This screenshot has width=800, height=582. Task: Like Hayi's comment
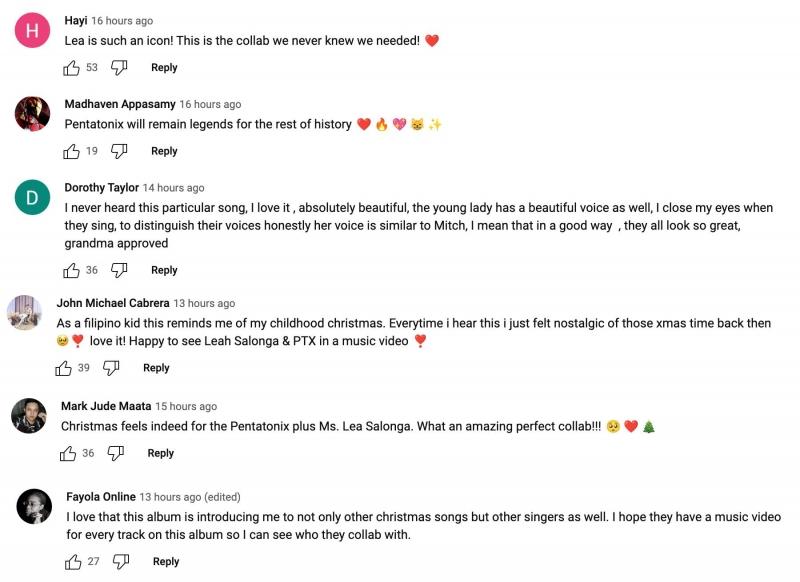pos(72,67)
